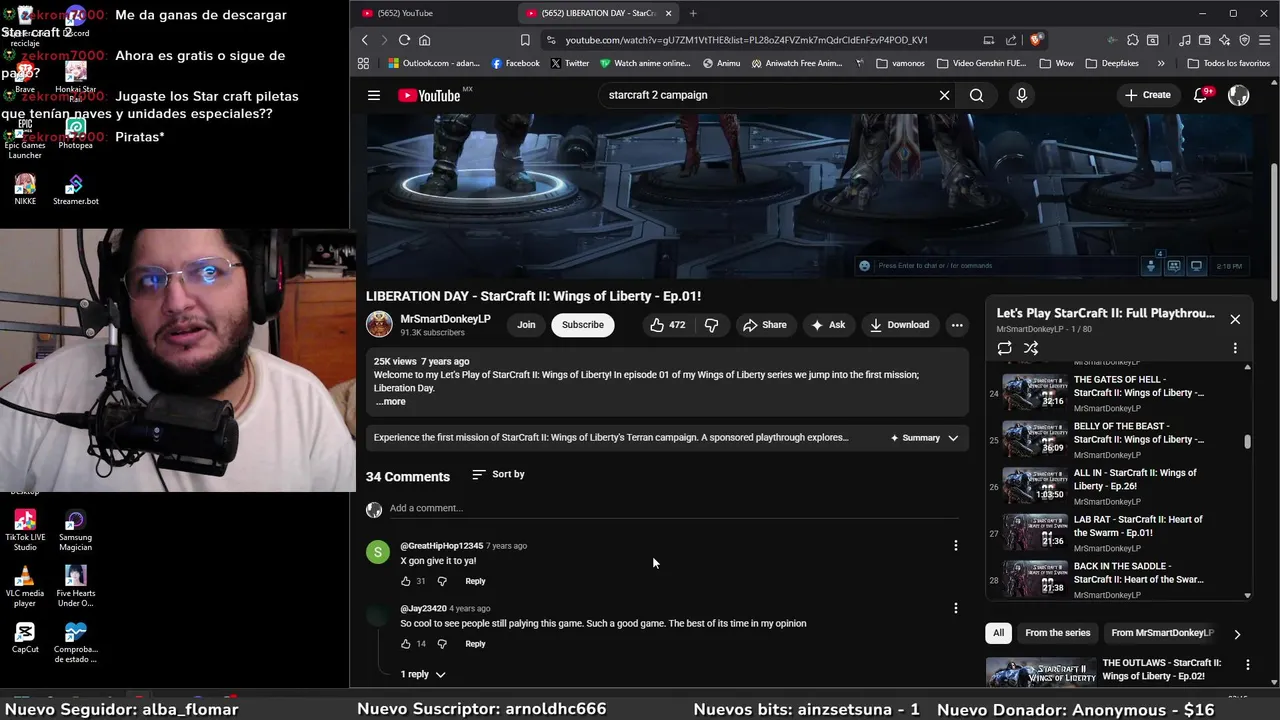Image resolution: width=1280 pixels, height=720 pixels.
Task: Click the Ask button
Action: pos(828,325)
